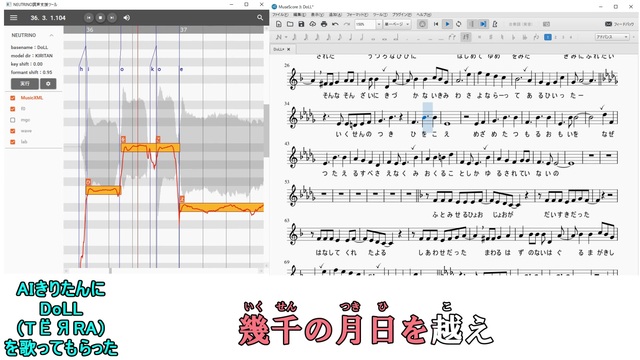Click the NEUTRINO speaker volume icon
This screenshot has height=360, width=640.
coord(127,18)
